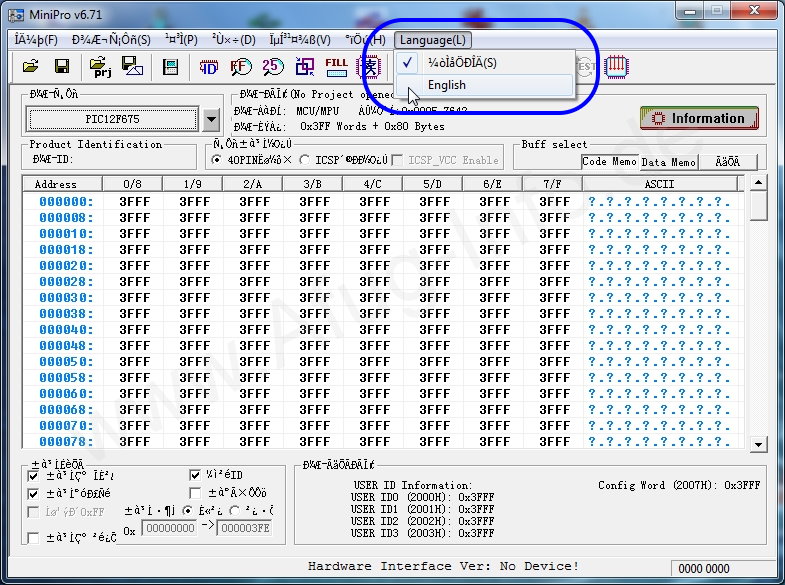Viewport: 785px width, 585px height.
Task: Click the USER ID3 (2003H) line
Action: click(x=422, y=533)
